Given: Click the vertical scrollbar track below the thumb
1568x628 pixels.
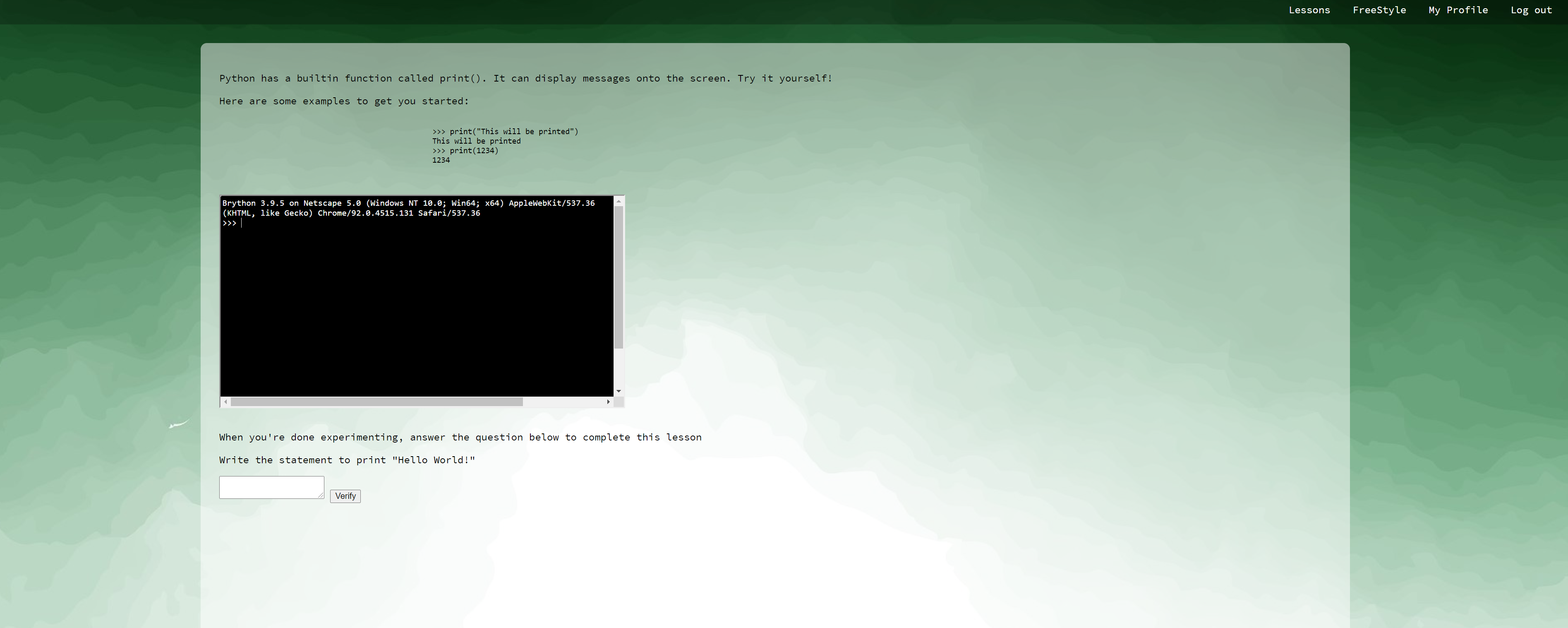Looking at the screenshot, I should click(619, 368).
